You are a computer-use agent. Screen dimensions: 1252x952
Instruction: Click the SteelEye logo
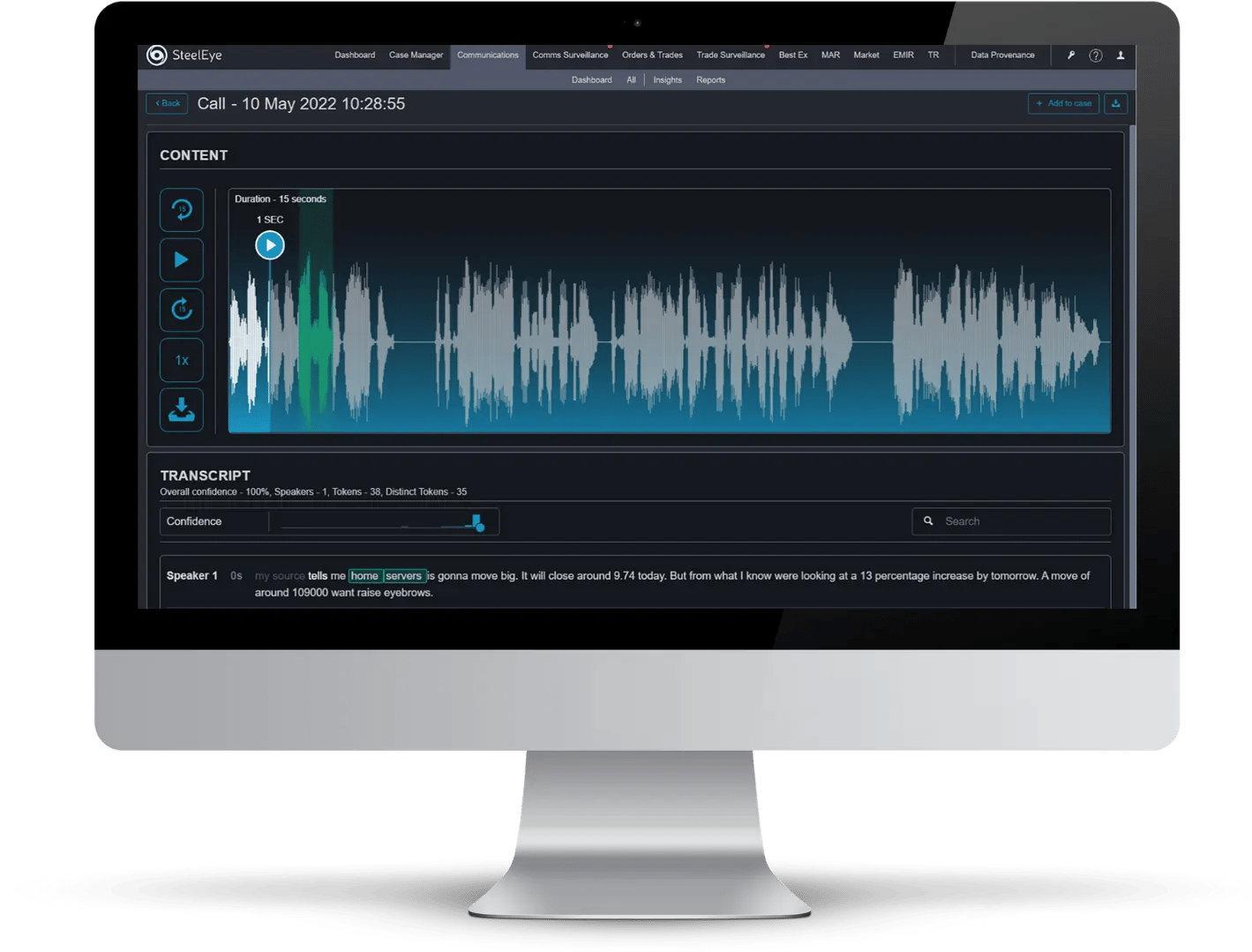(x=184, y=56)
